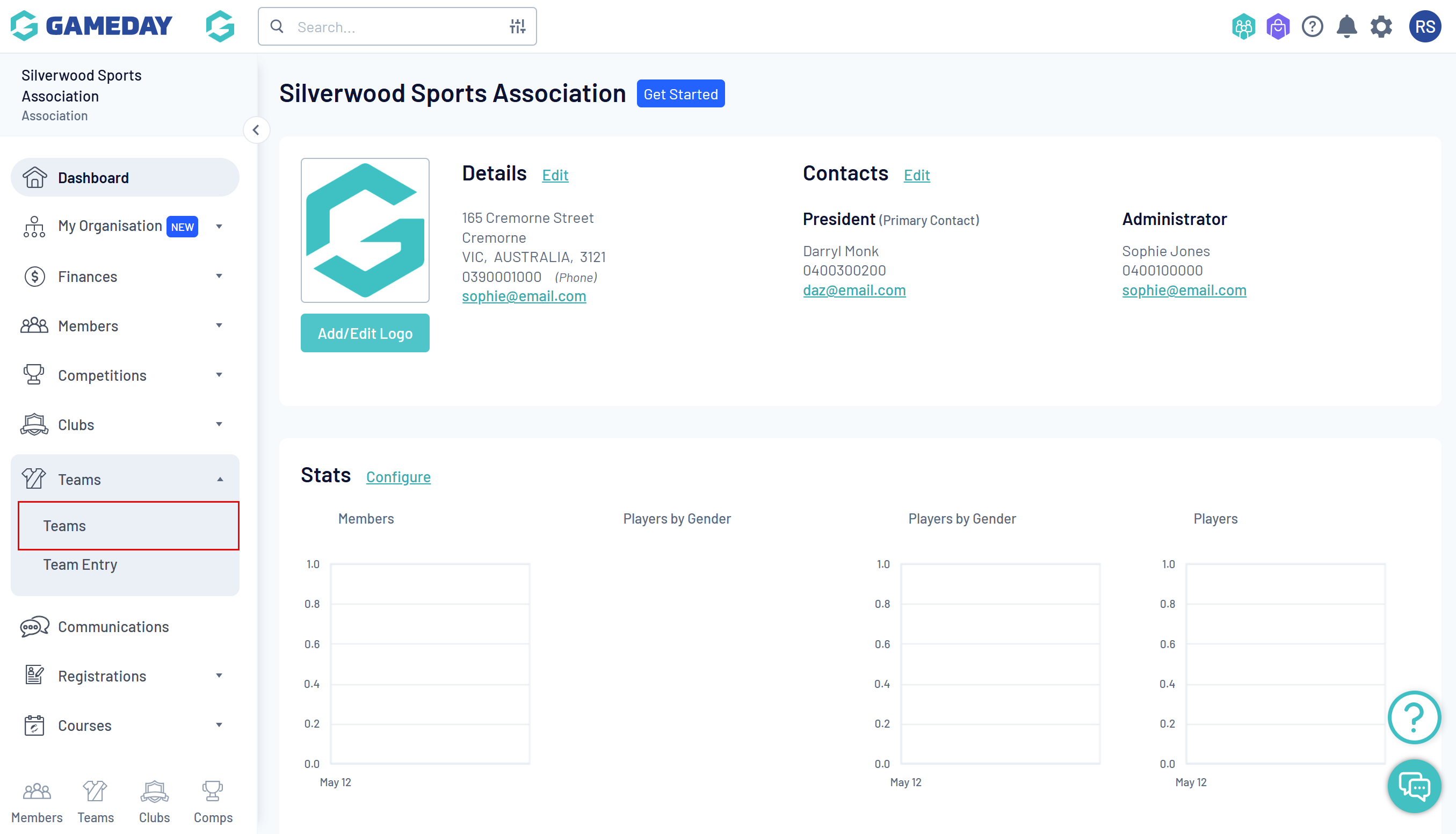Click Comps trophy shortcut at bottom

point(213,801)
